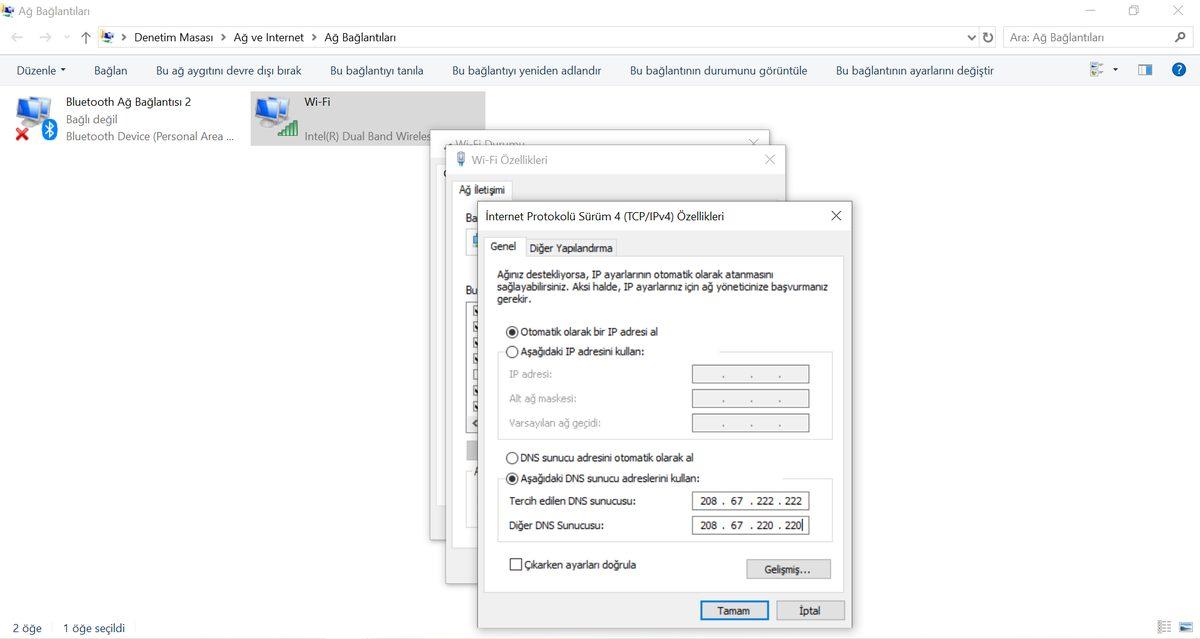Select 'Otomatik olarak bir IP adresi al' option
The width and height of the screenshot is (1200, 639).
[512, 331]
